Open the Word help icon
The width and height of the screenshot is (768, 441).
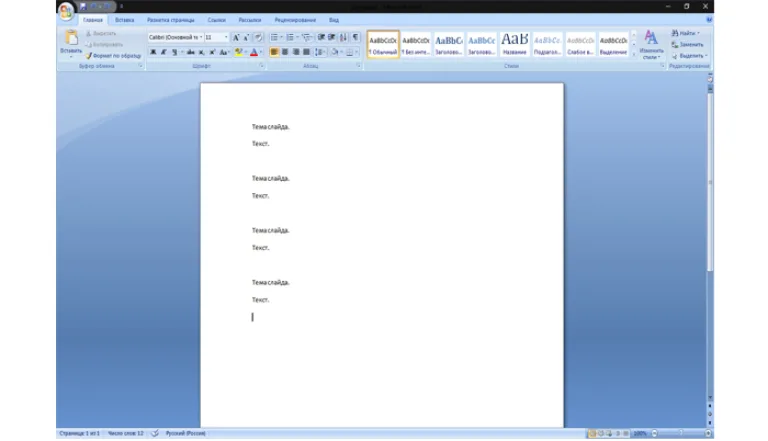(709, 20)
